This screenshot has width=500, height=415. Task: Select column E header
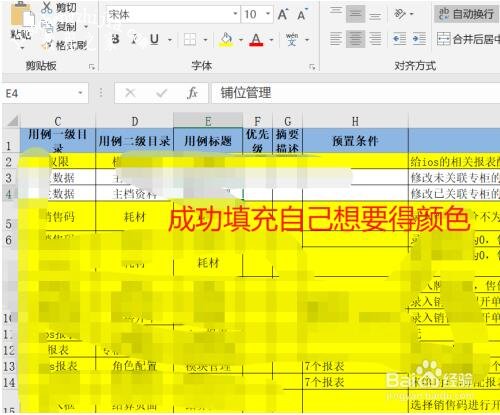[208, 121]
